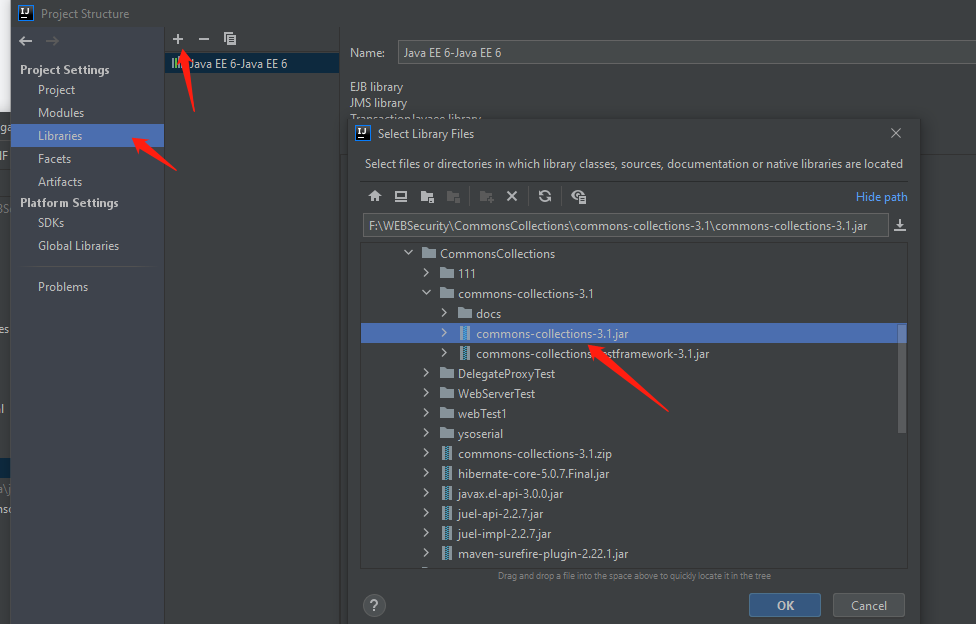
Task: Expand the WebServerTest folder
Action: click(x=426, y=394)
